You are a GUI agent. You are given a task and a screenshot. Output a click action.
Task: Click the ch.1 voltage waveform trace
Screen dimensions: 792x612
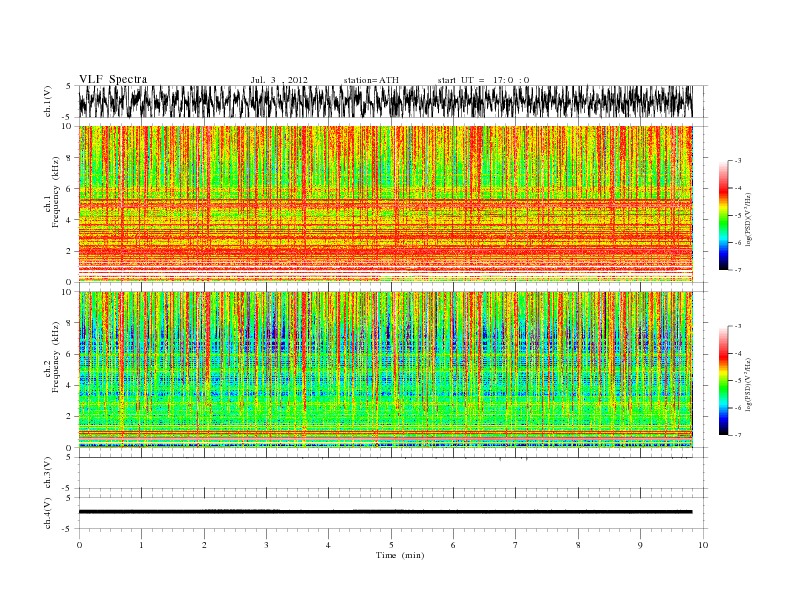tap(385, 101)
